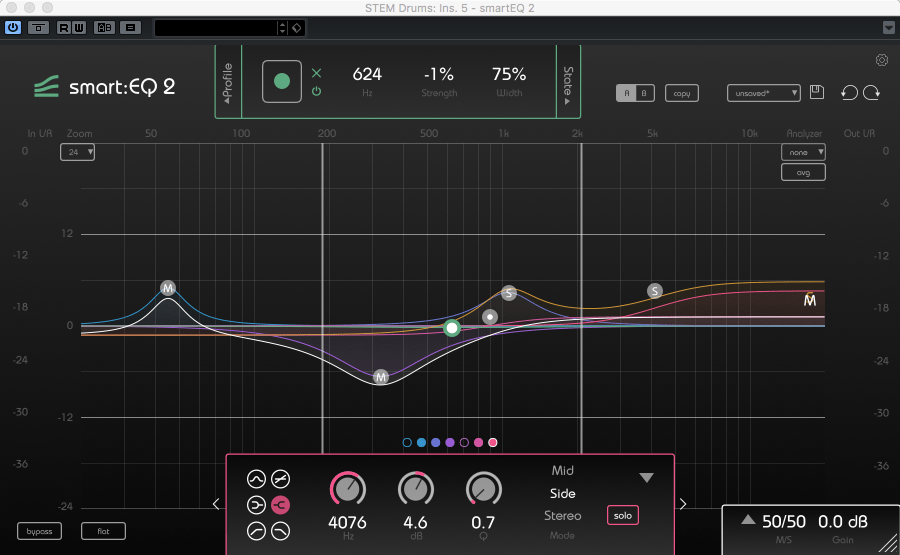This screenshot has height=555, width=900.
Task: Choose the highlighted high shelf filter icon
Action: 280,505
